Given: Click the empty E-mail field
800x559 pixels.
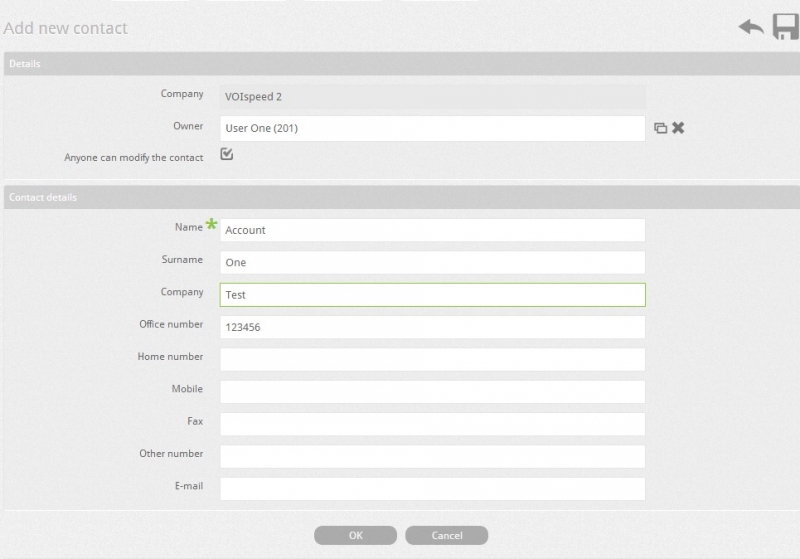Looking at the screenshot, I should [x=433, y=489].
